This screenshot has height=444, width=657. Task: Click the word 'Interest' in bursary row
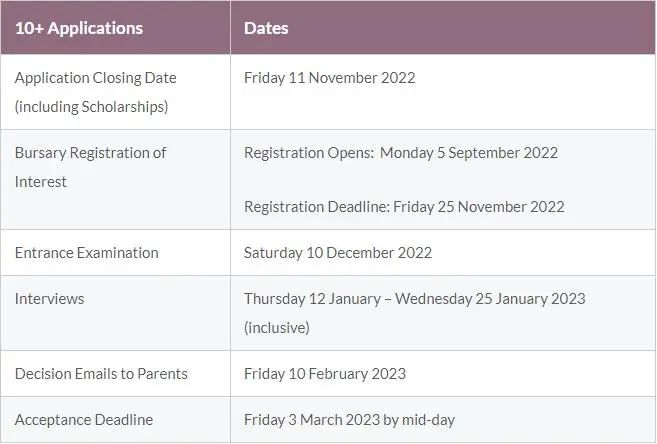tap(41, 182)
